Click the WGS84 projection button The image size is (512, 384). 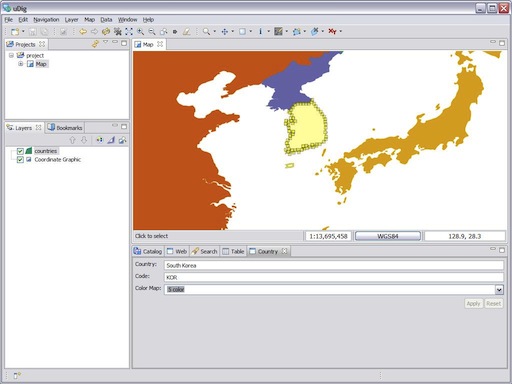(x=388, y=236)
